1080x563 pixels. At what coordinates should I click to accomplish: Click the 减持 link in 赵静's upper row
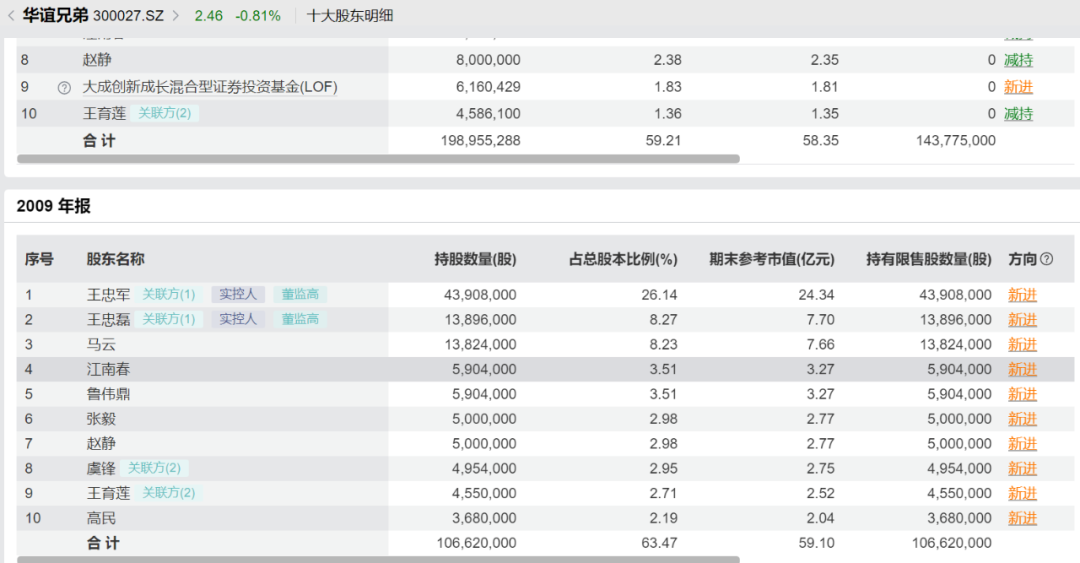pos(1018,60)
